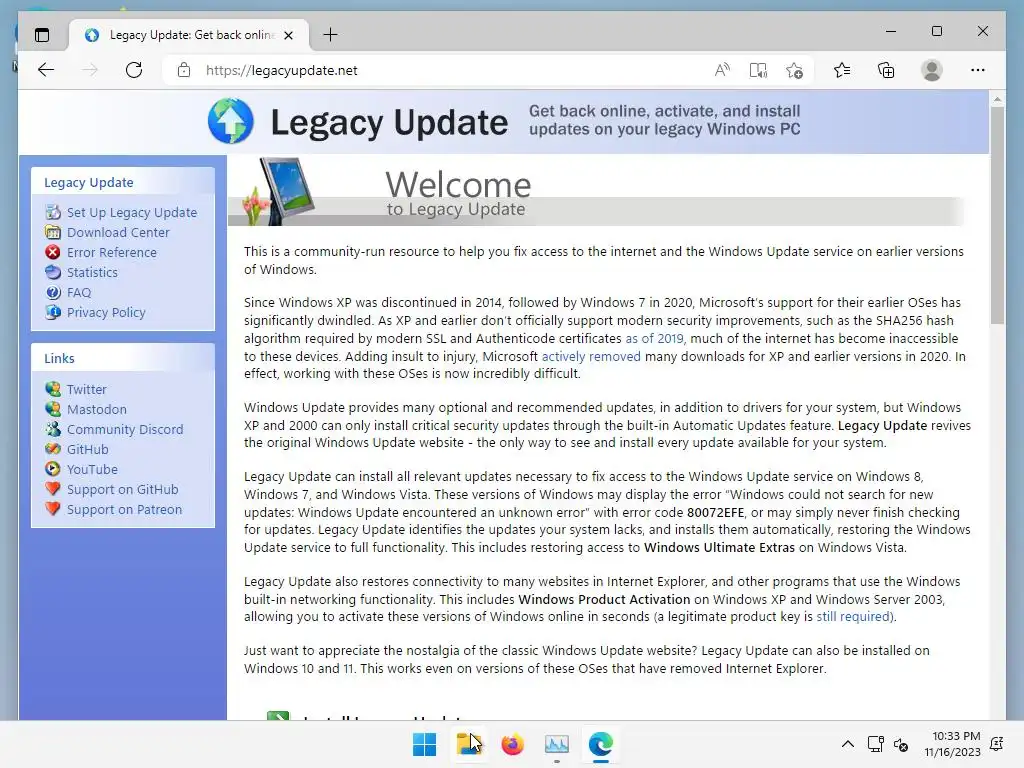Click the Edge back arrow button

click(46, 70)
